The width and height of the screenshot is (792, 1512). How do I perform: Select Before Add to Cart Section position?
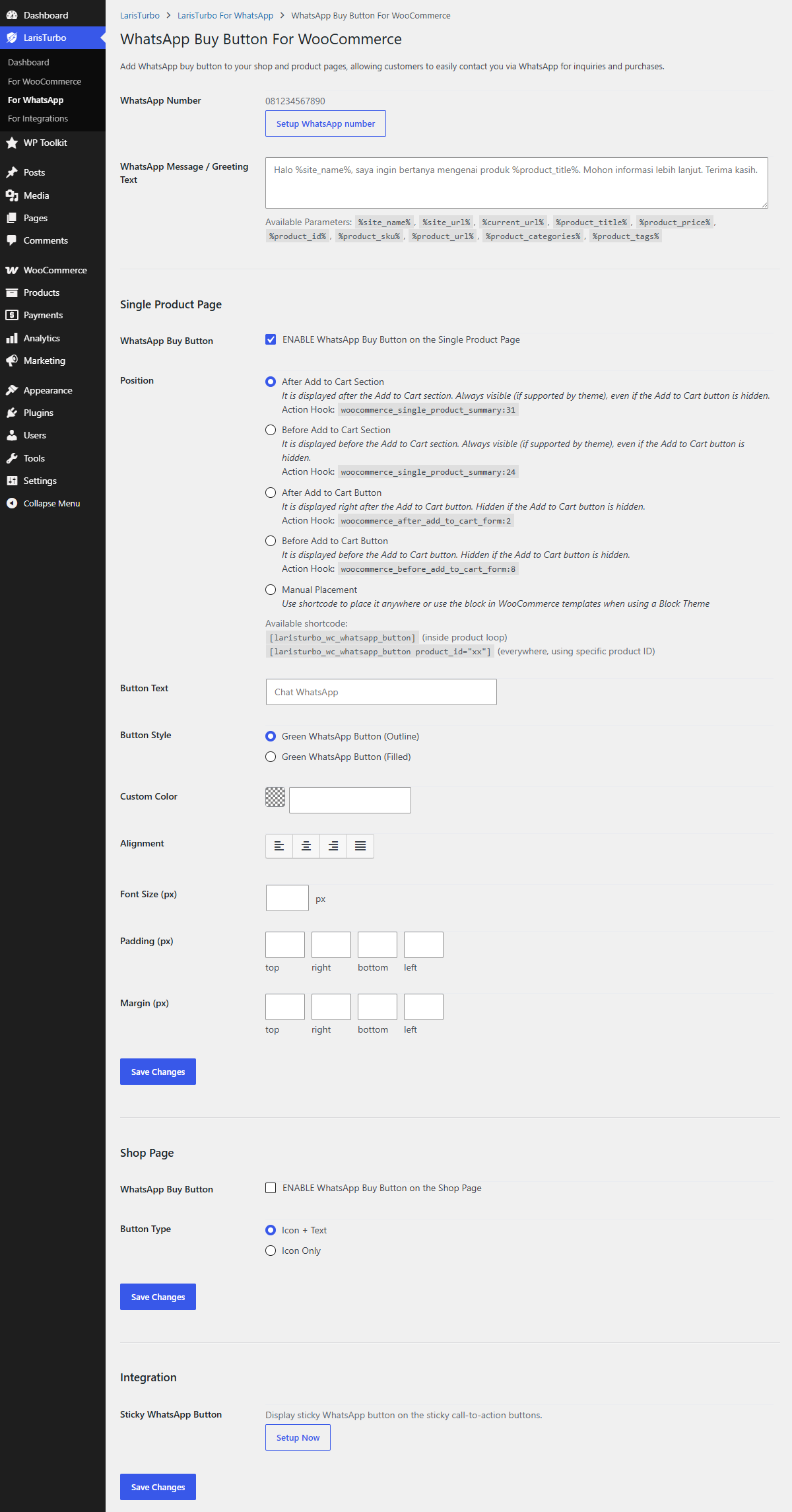point(271,430)
